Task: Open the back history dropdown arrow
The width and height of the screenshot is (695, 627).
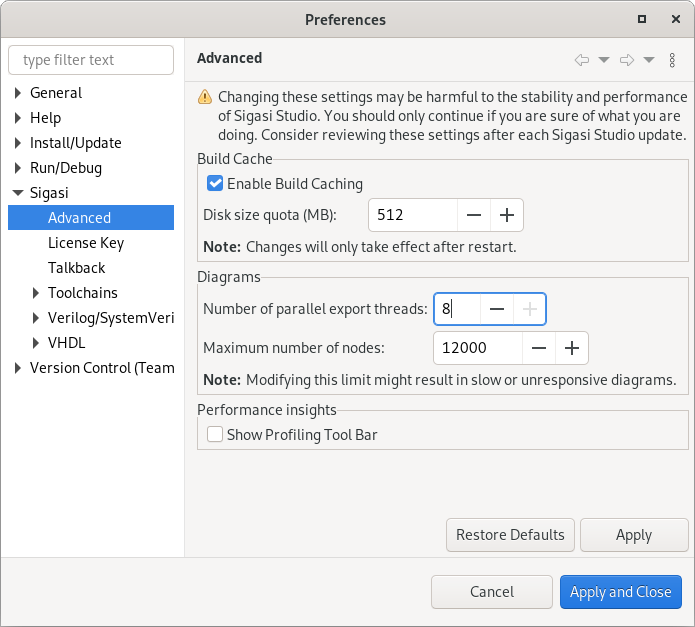Action: click(x=604, y=59)
